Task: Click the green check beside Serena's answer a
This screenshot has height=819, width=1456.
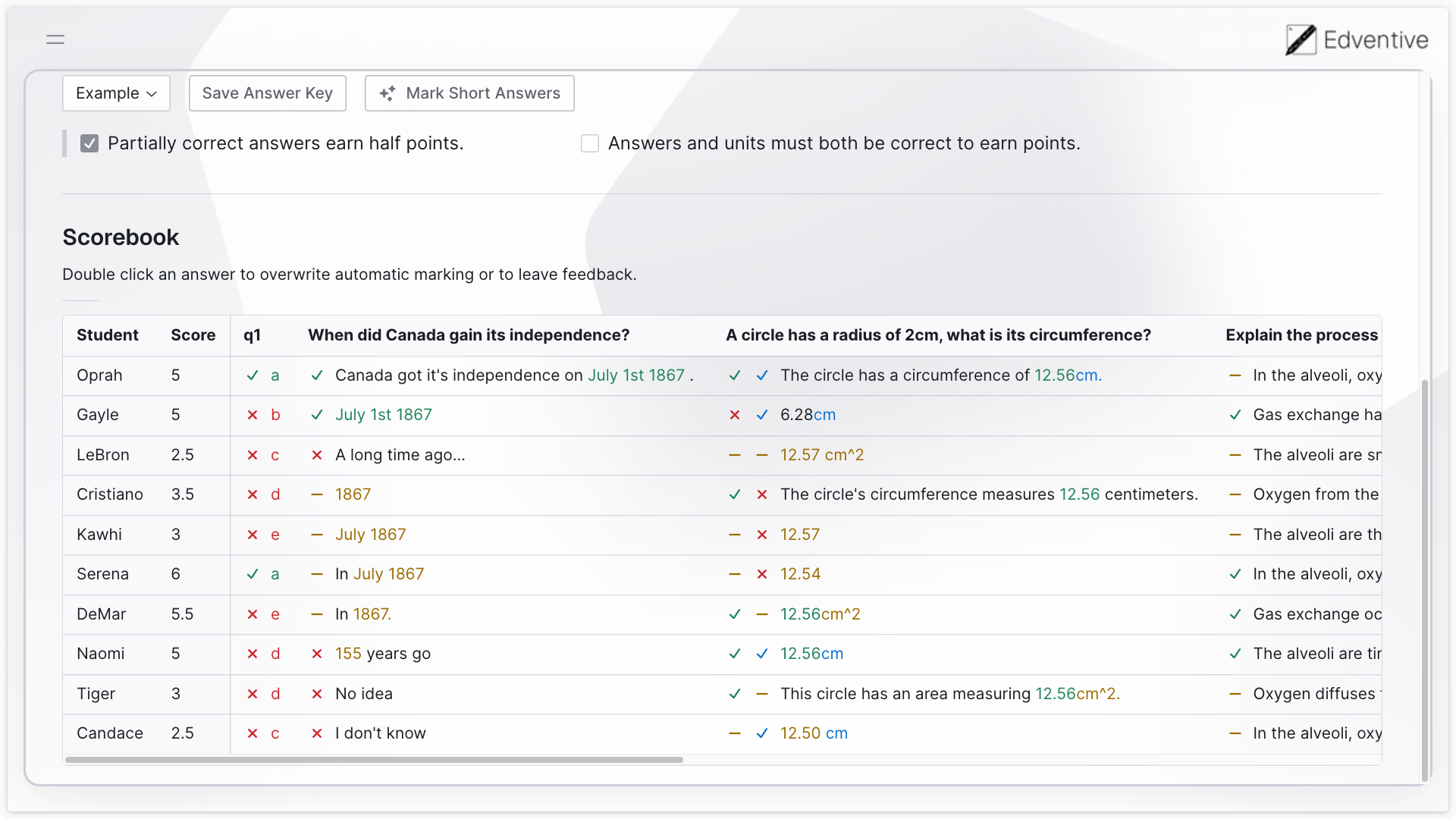Action: point(253,574)
